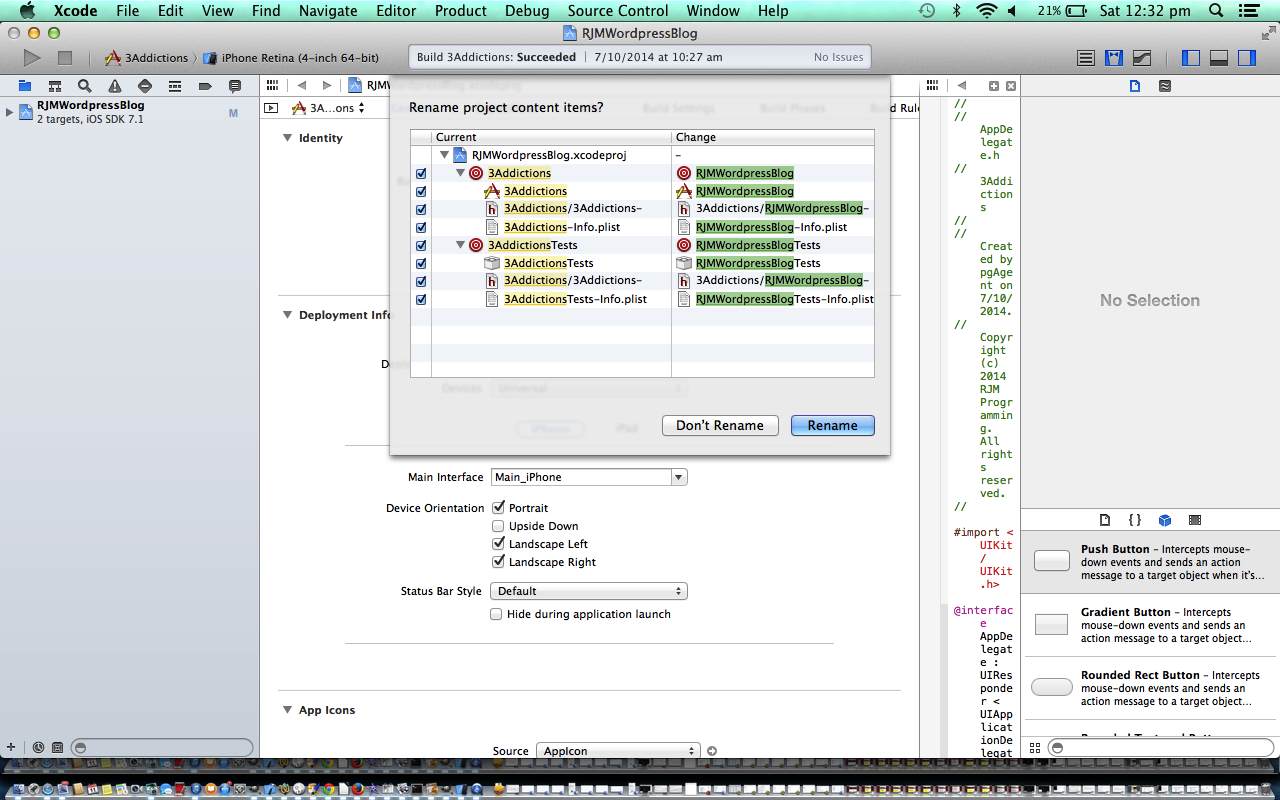Open the File Template library icon
This screenshot has height=800, width=1280.
tap(1105, 520)
